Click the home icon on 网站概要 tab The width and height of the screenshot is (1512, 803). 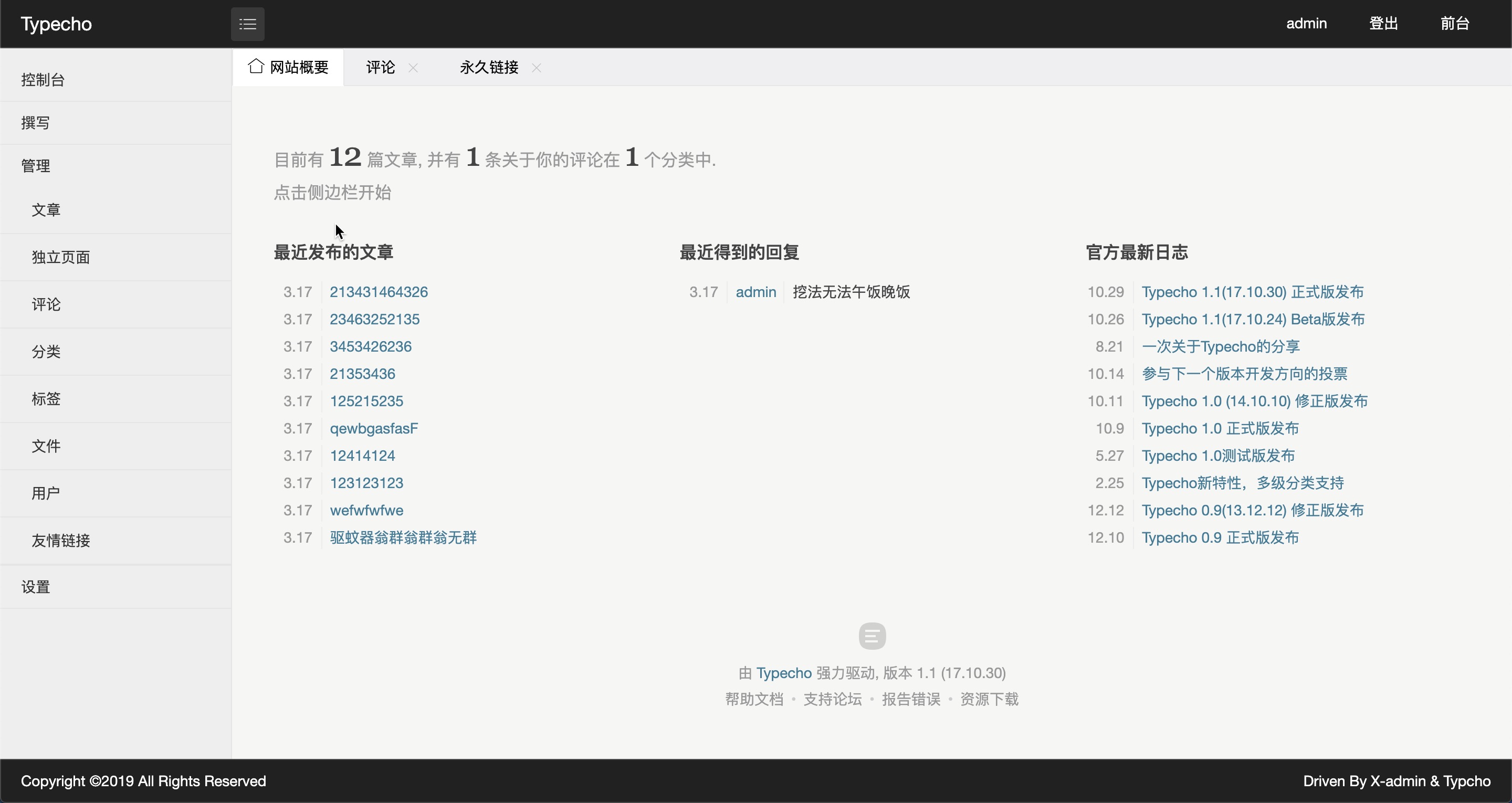click(x=255, y=66)
